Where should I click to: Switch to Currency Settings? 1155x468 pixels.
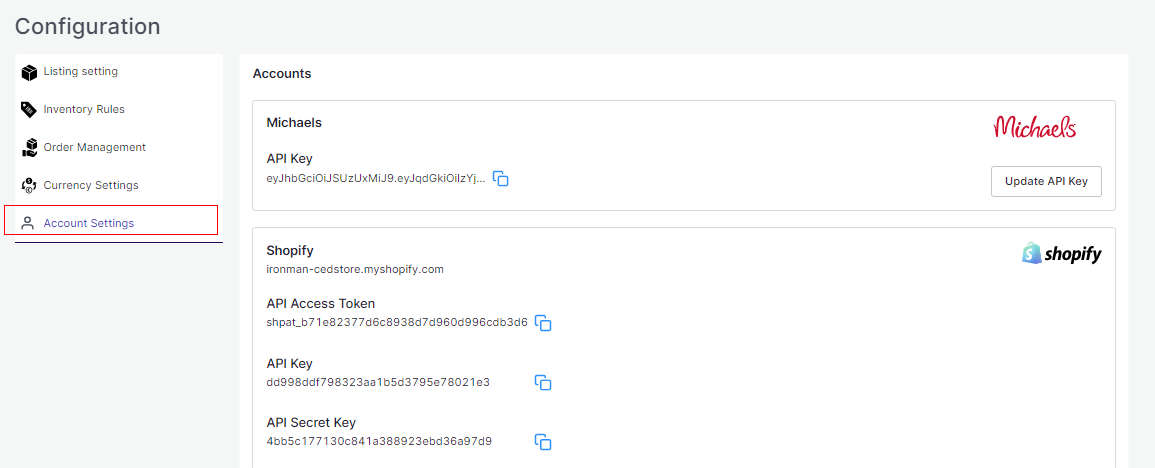(91, 186)
